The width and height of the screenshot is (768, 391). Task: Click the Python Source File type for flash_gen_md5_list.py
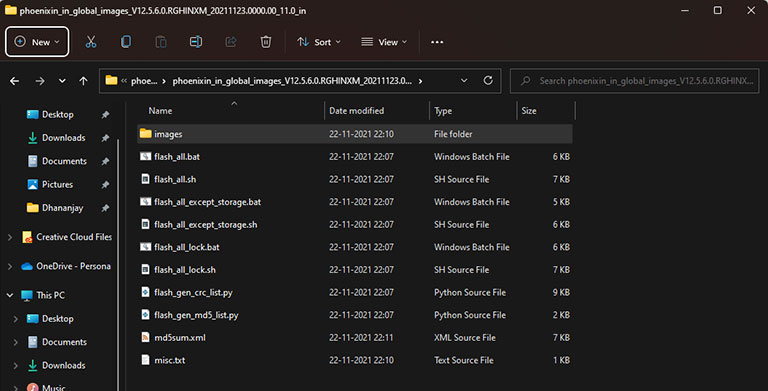pyautogui.click(x=470, y=315)
